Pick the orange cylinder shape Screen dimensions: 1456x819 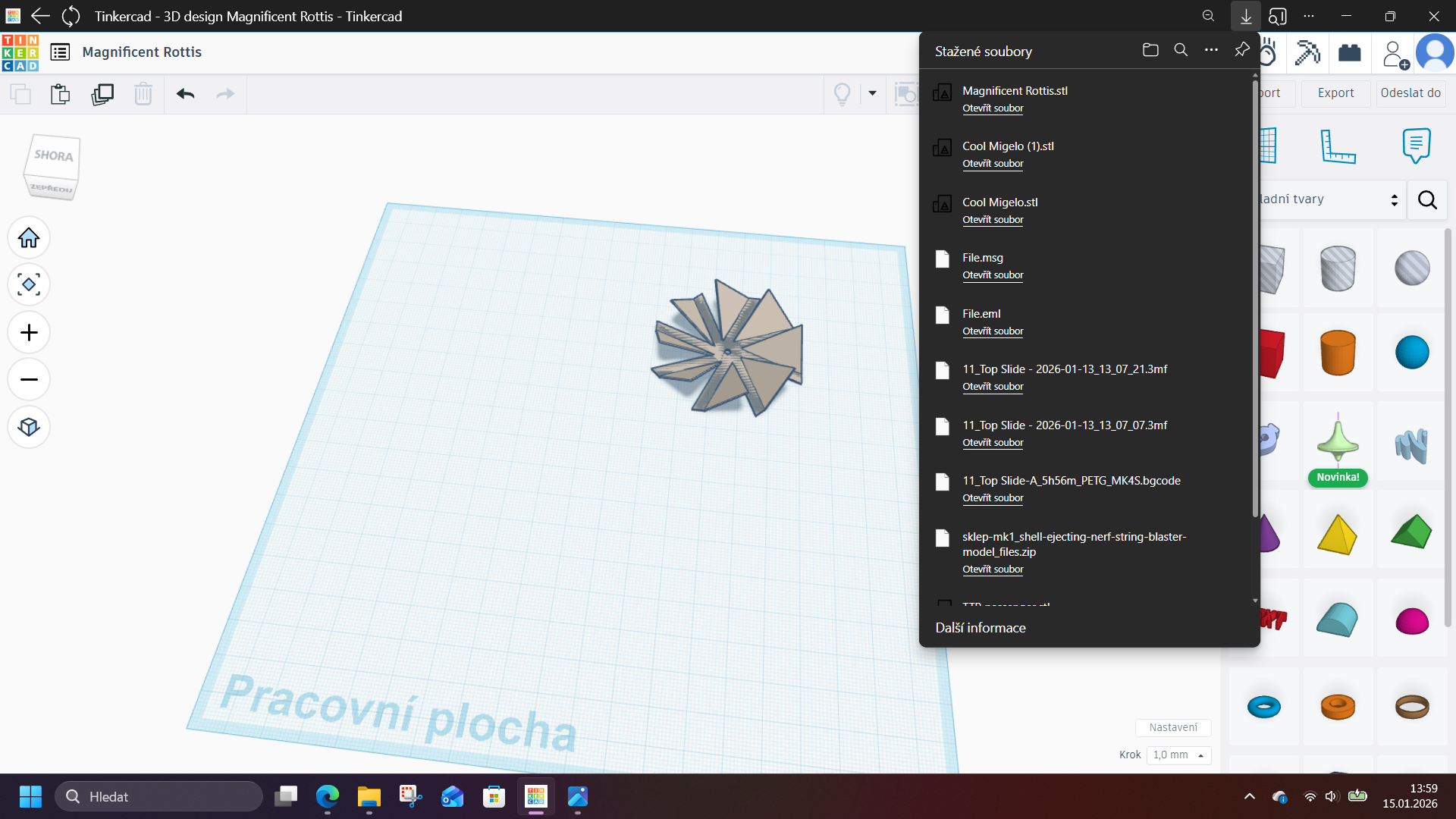[x=1338, y=353]
